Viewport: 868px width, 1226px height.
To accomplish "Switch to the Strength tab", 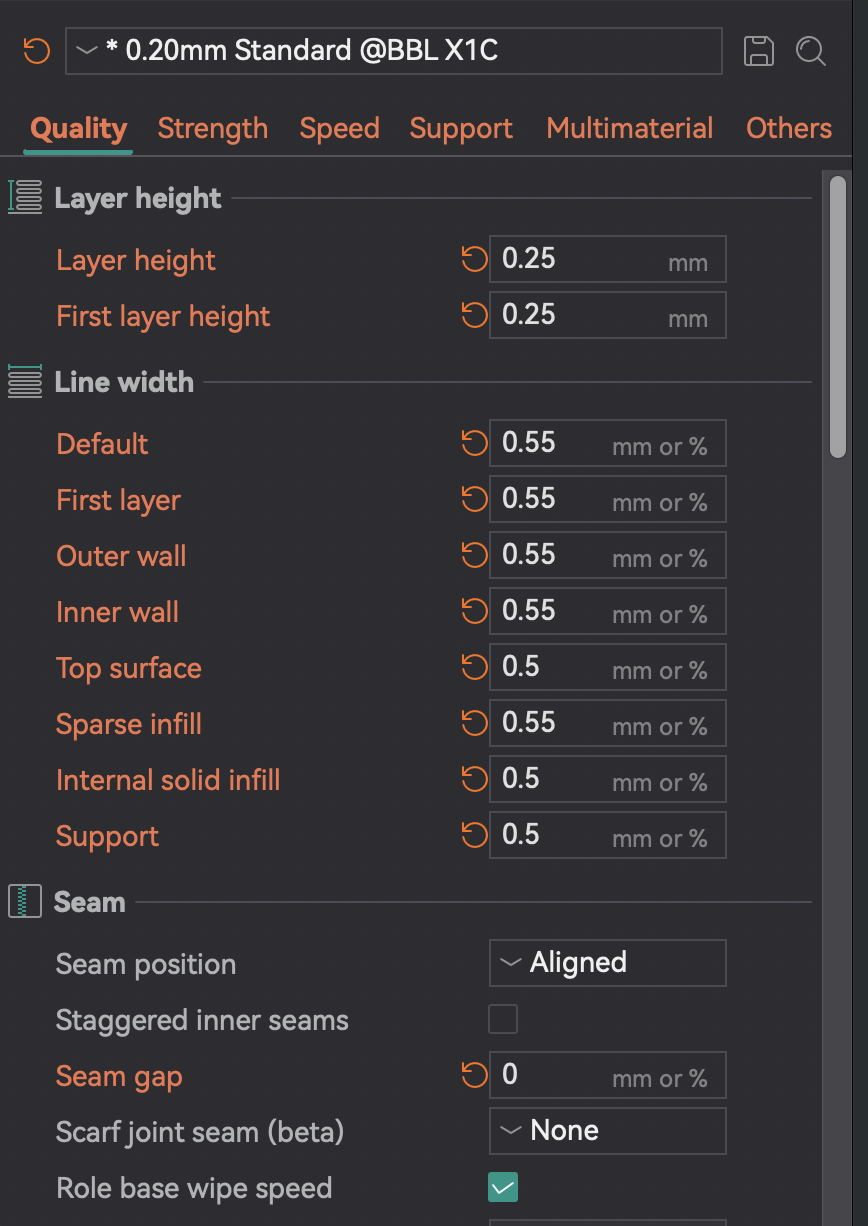I will [213, 129].
